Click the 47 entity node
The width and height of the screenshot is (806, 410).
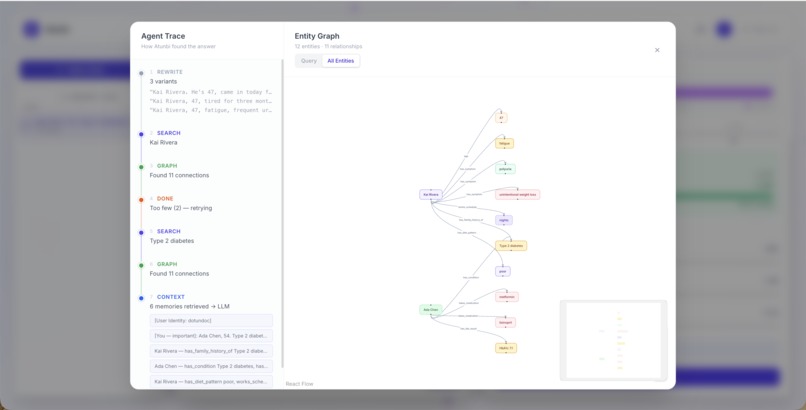501,118
